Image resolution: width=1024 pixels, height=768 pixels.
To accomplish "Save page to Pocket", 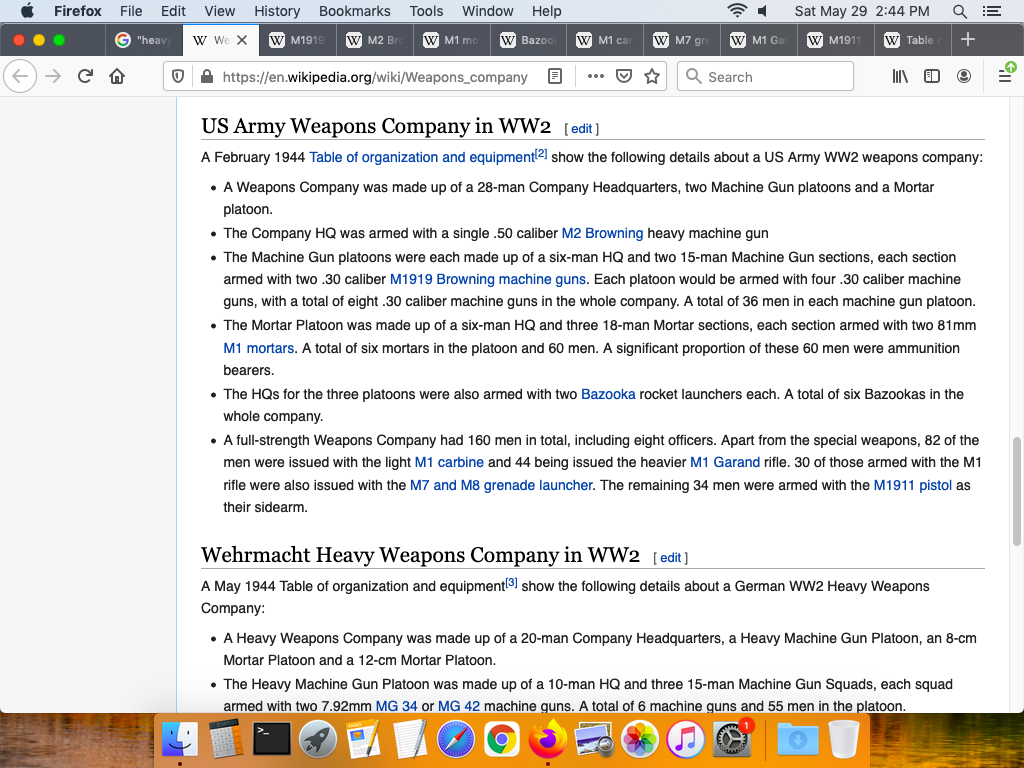I will [623, 77].
